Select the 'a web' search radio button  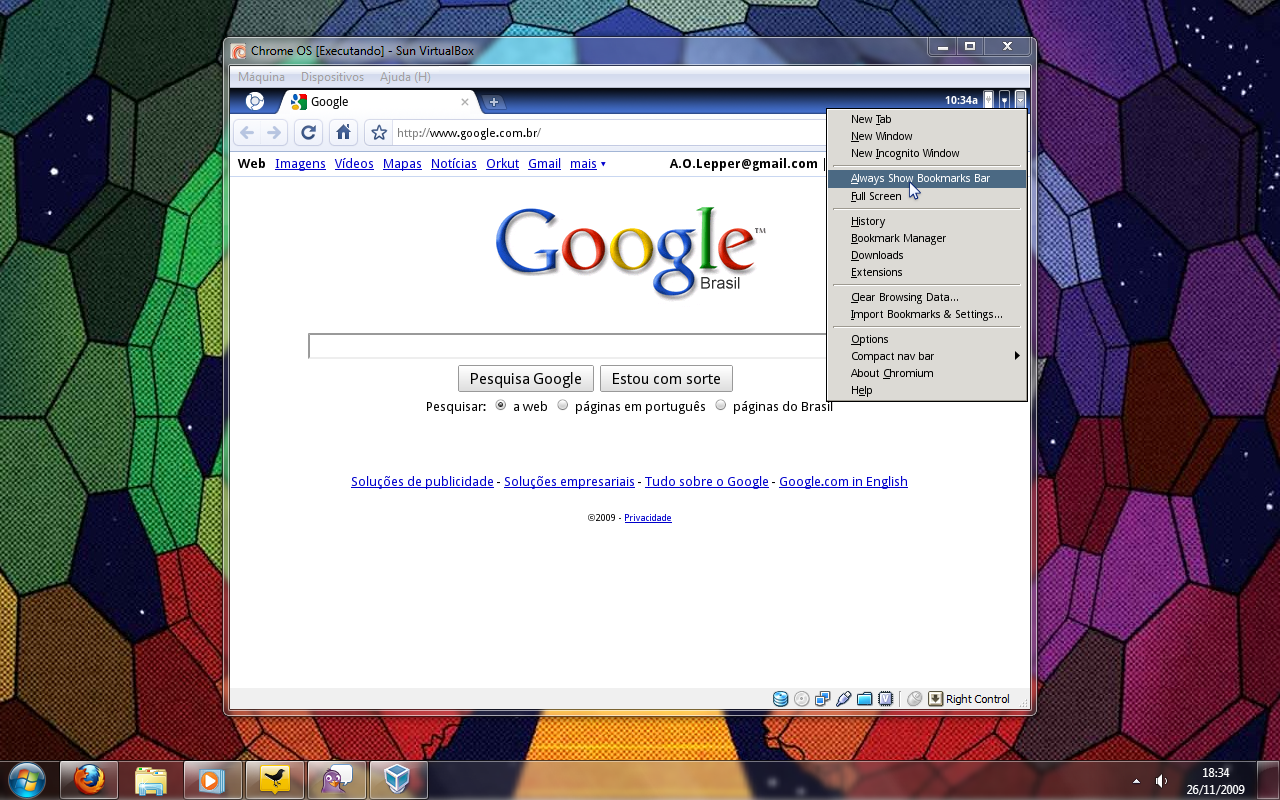[501, 405]
